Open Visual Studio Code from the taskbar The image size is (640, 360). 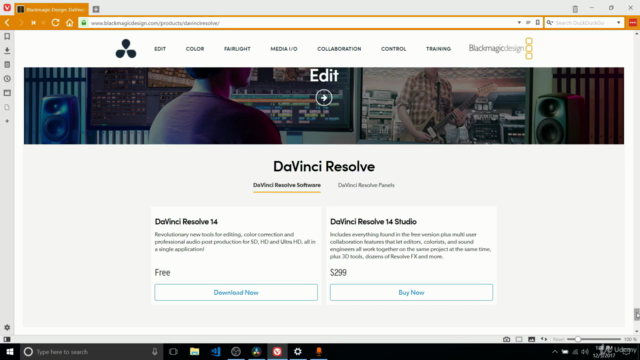point(215,352)
